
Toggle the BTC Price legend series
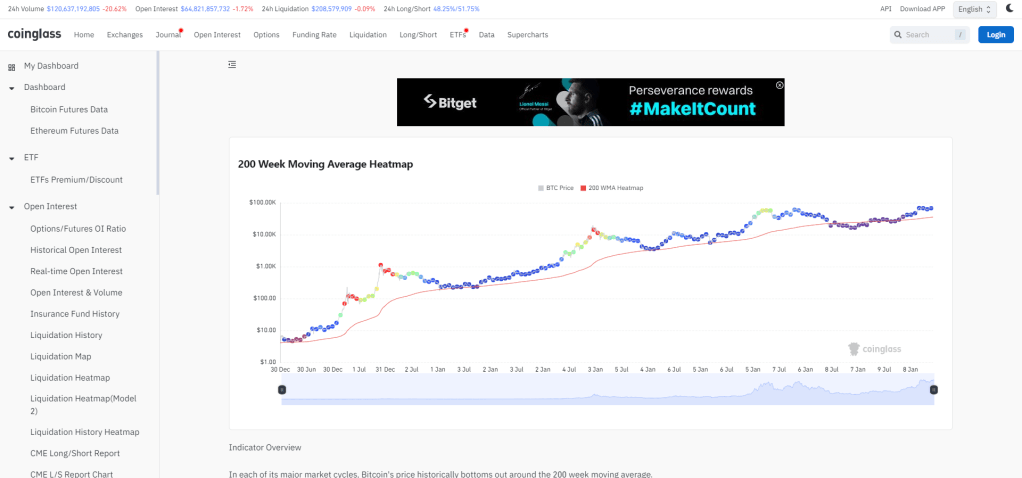click(x=556, y=187)
